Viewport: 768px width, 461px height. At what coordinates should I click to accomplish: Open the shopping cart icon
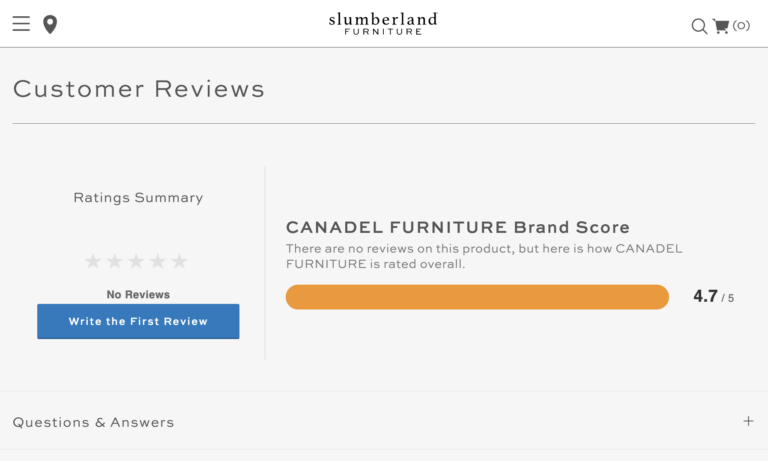[721, 26]
